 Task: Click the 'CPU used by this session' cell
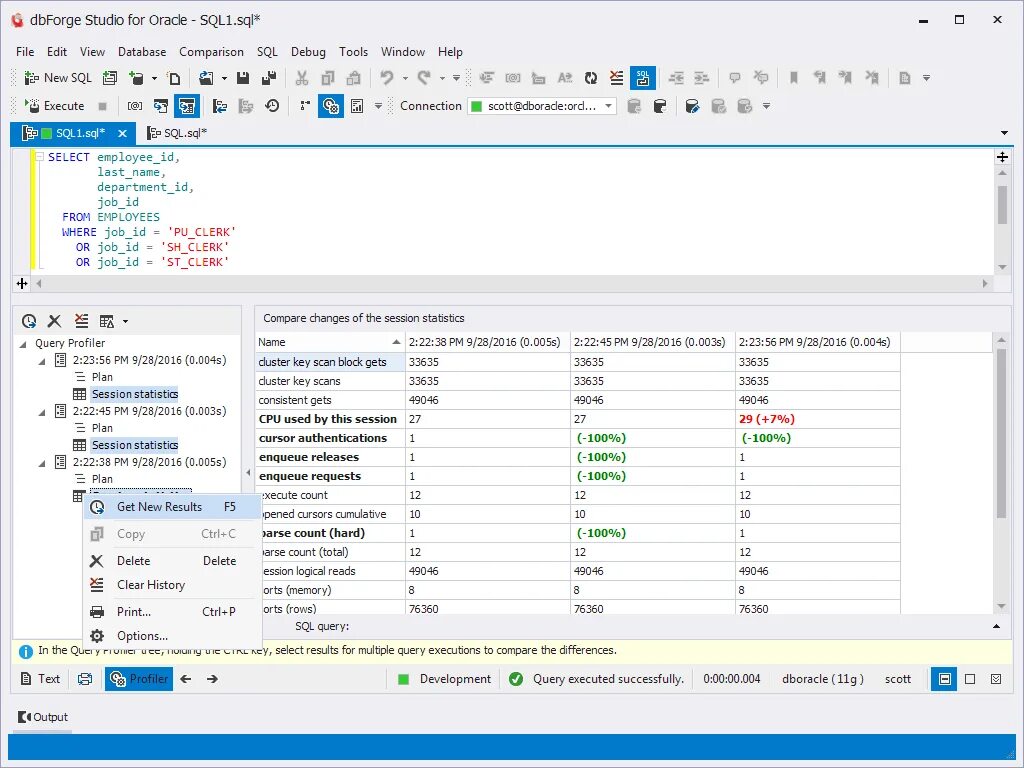pyautogui.click(x=330, y=419)
